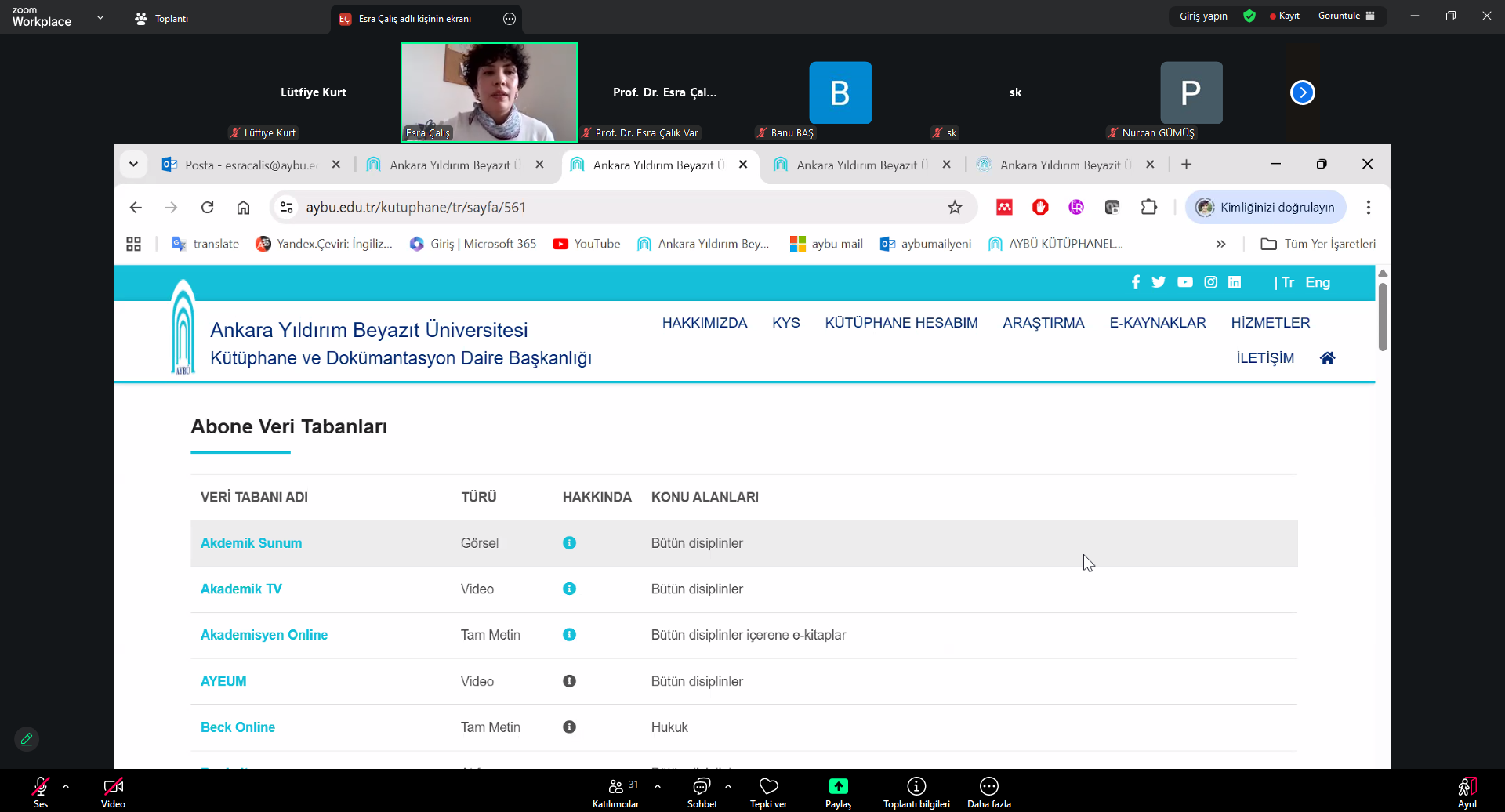The height and width of the screenshot is (812, 1505).
Task: Bookmark page with the star icon
Action: [954, 208]
